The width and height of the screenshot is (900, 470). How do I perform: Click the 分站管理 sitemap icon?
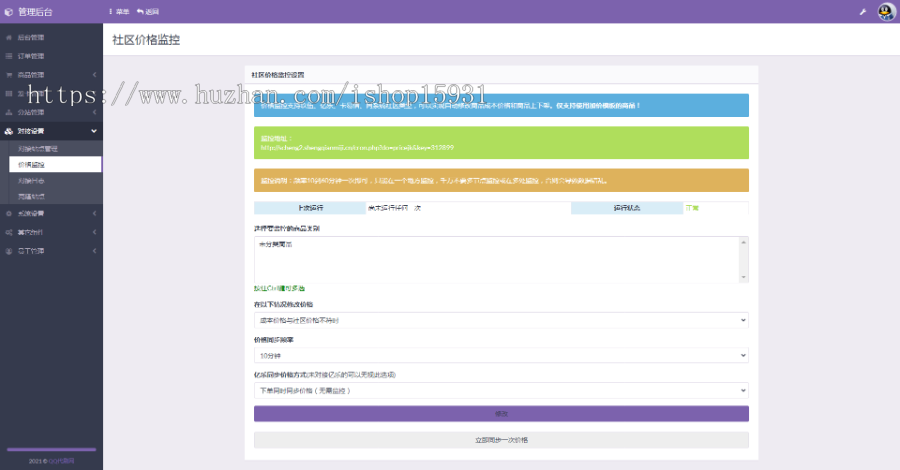(9, 113)
